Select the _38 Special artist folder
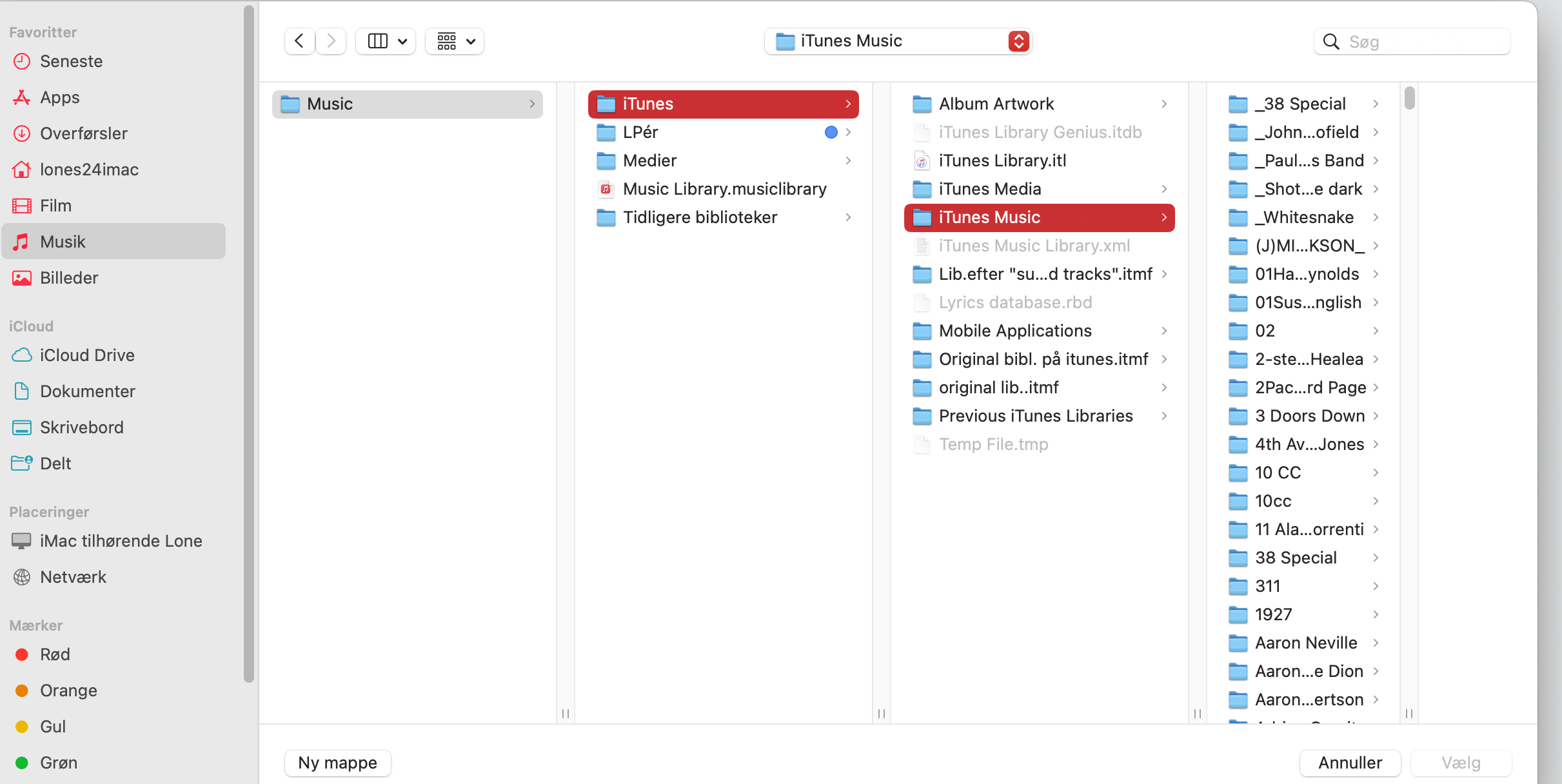Viewport: 1562px width, 784px height. 1304,104
